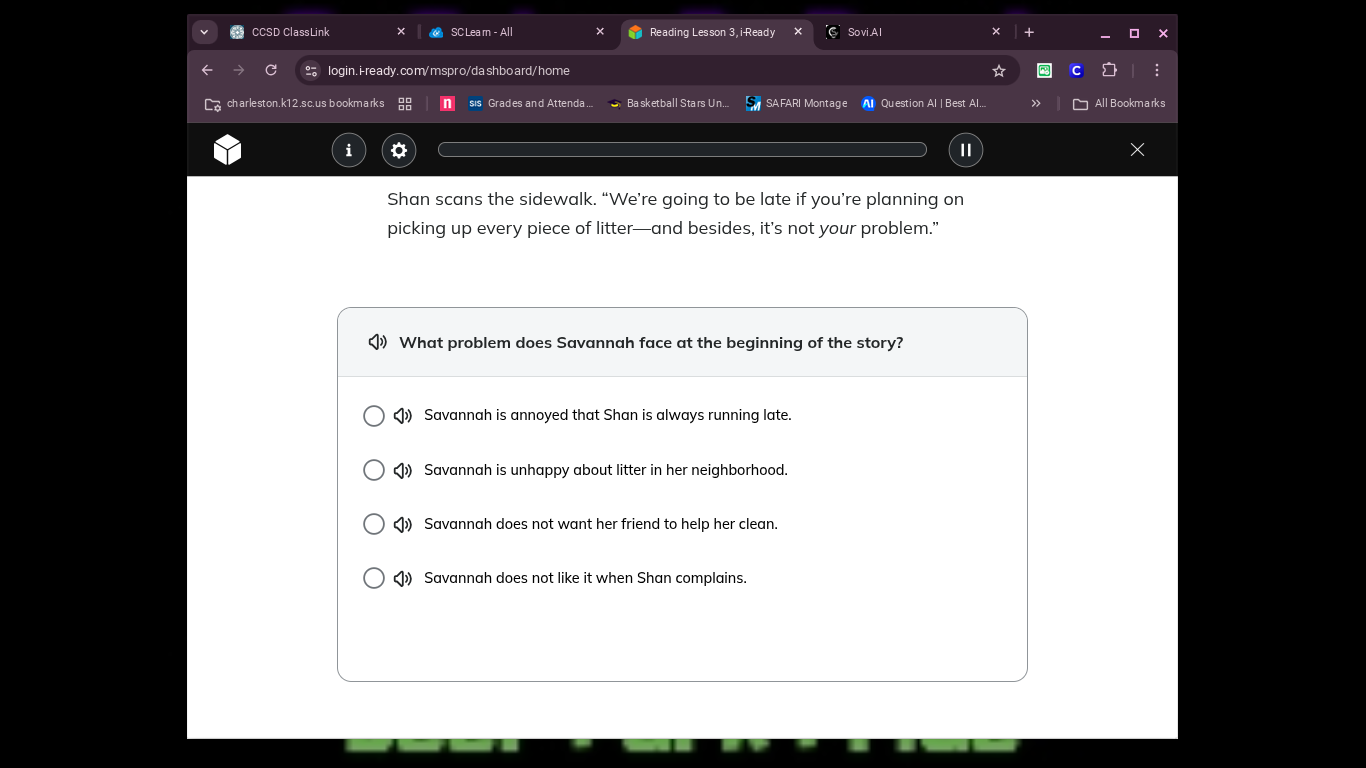
Task: Expand the Chrome tab search dropdown
Action: coord(204,32)
